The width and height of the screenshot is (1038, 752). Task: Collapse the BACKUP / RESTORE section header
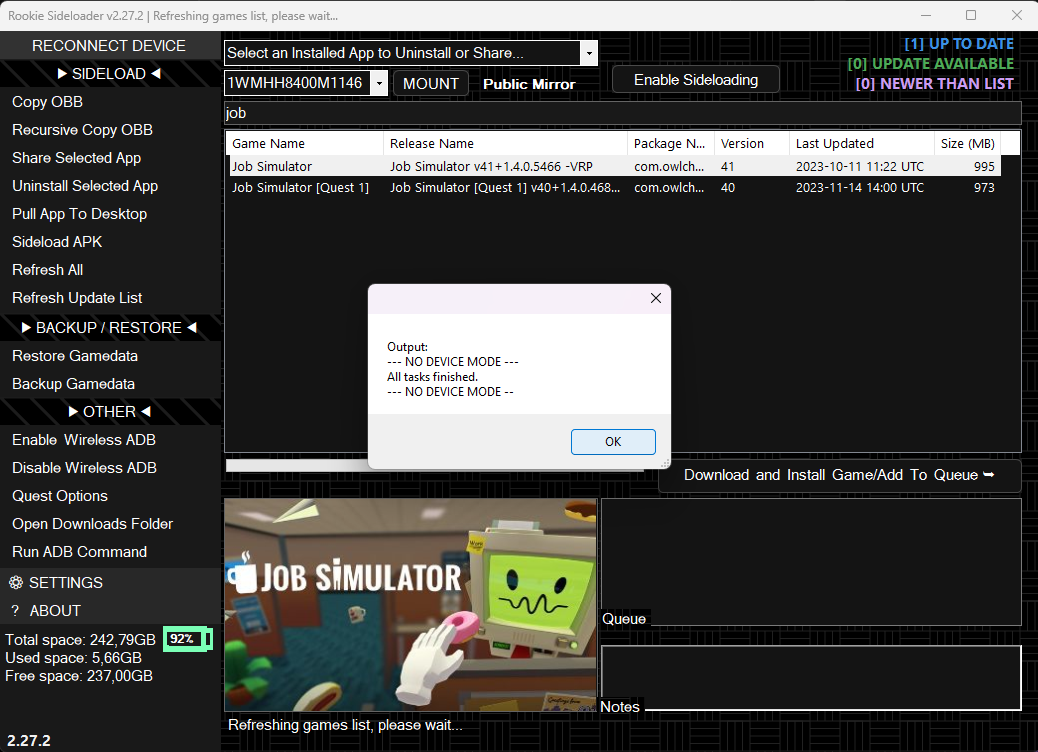pyautogui.click(x=109, y=328)
